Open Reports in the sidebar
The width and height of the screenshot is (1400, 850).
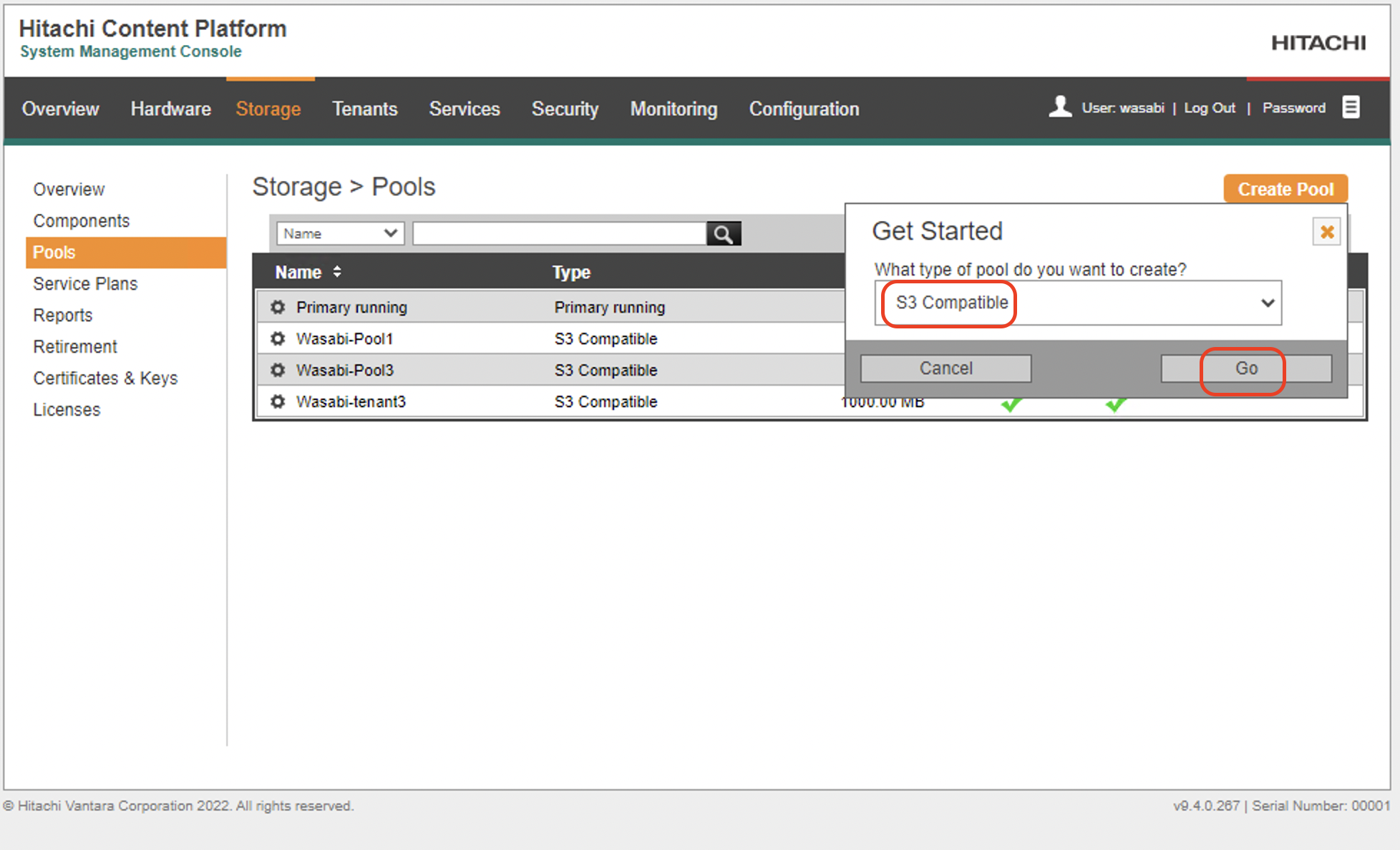click(x=63, y=316)
